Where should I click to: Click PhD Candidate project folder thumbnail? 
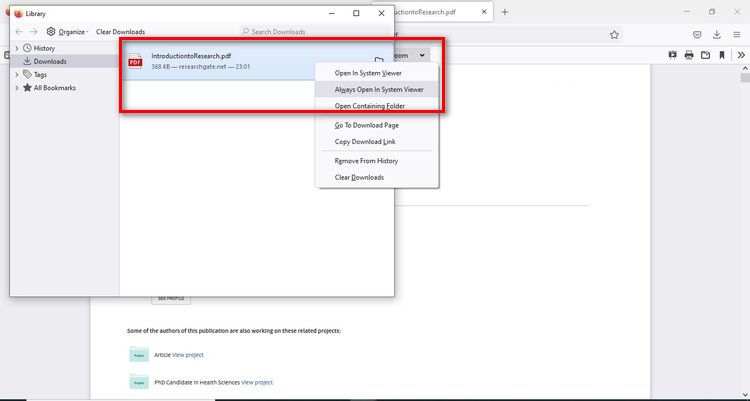139,382
